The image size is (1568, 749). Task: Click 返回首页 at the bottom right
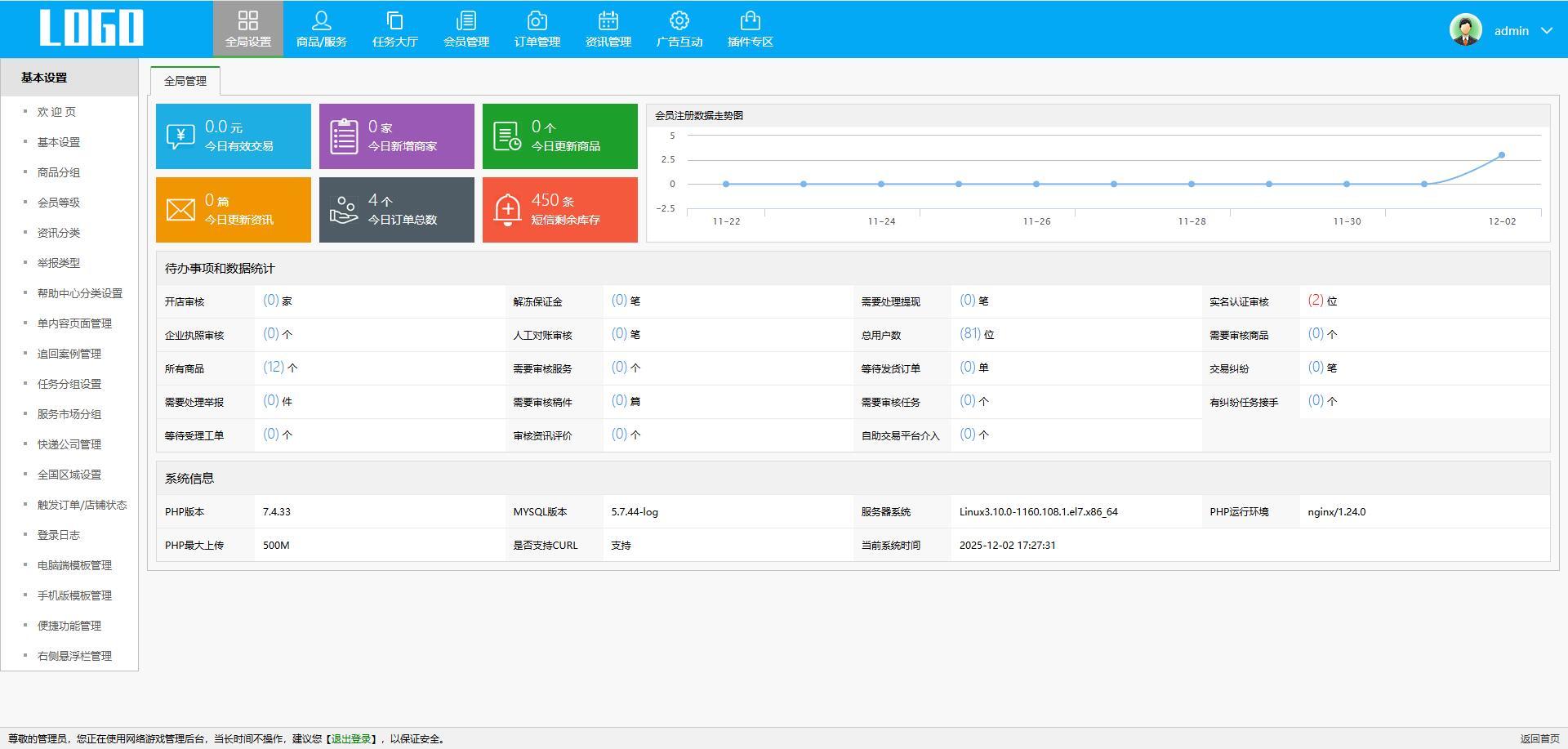pos(1539,739)
